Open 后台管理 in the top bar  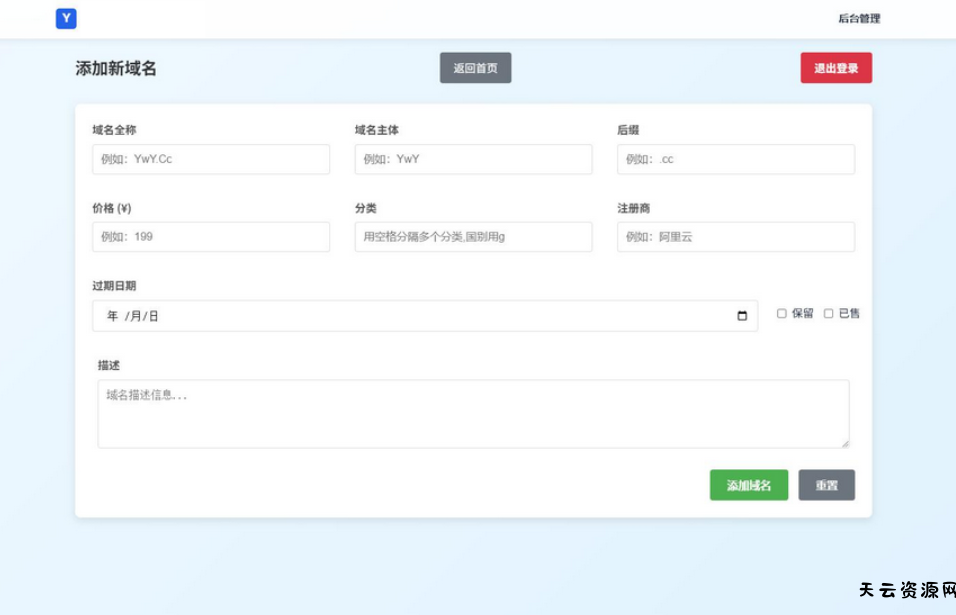point(859,19)
